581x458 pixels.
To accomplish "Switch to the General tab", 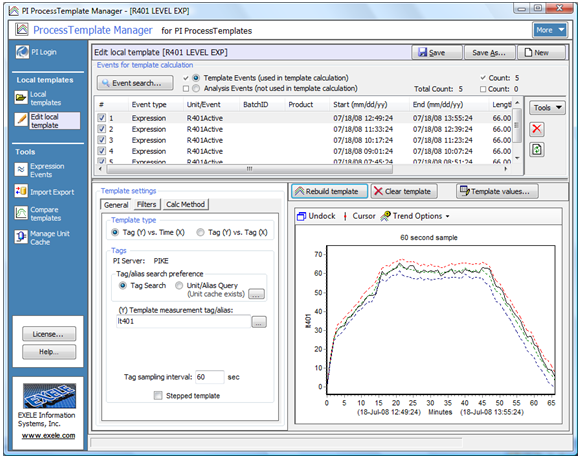I will (116, 205).
